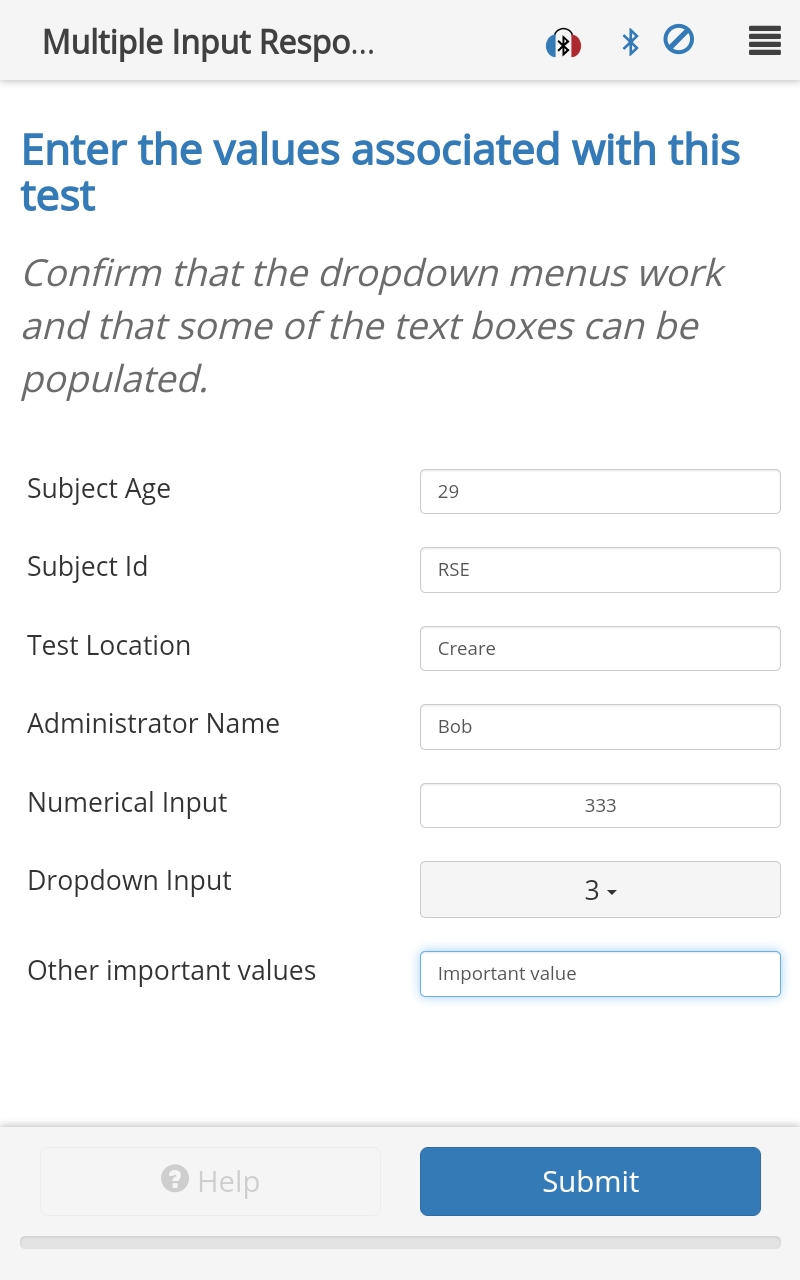Open the hamburger menu
800x1280 pixels.
[764, 41]
